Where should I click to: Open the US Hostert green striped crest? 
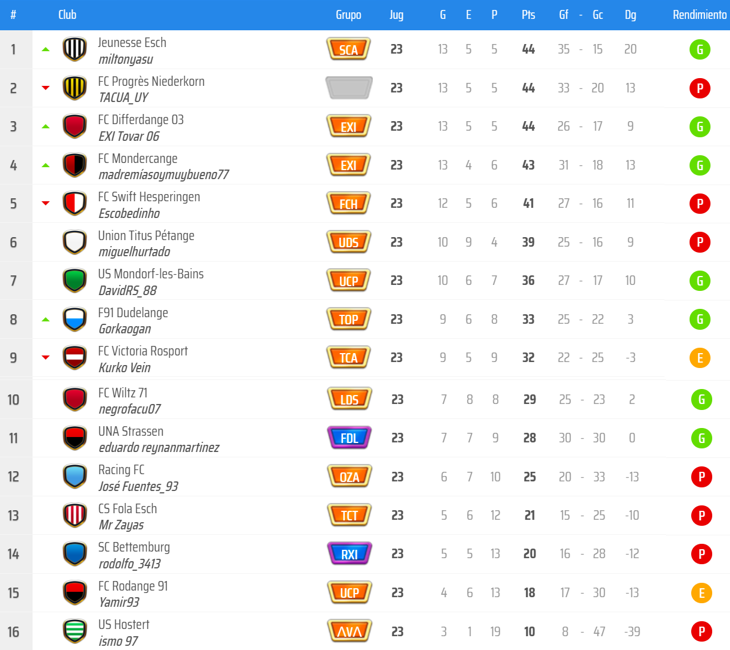coord(74,631)
